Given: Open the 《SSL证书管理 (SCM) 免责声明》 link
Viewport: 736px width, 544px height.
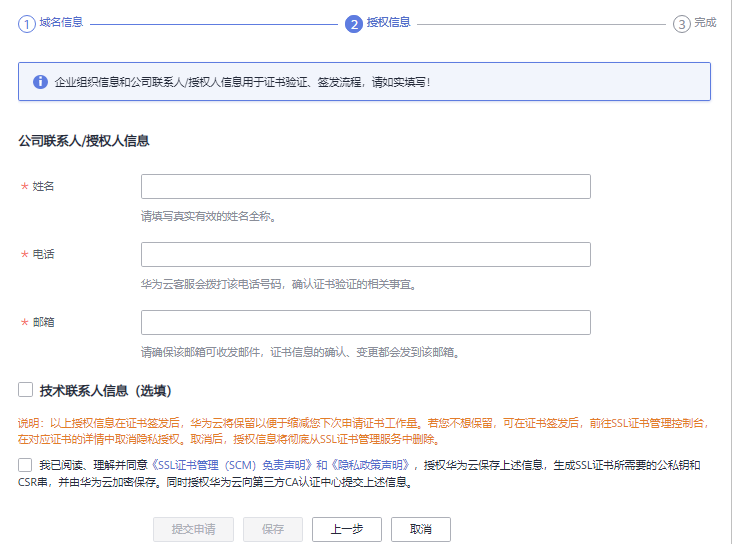Looking at the screenshot, I should point(231,465).
